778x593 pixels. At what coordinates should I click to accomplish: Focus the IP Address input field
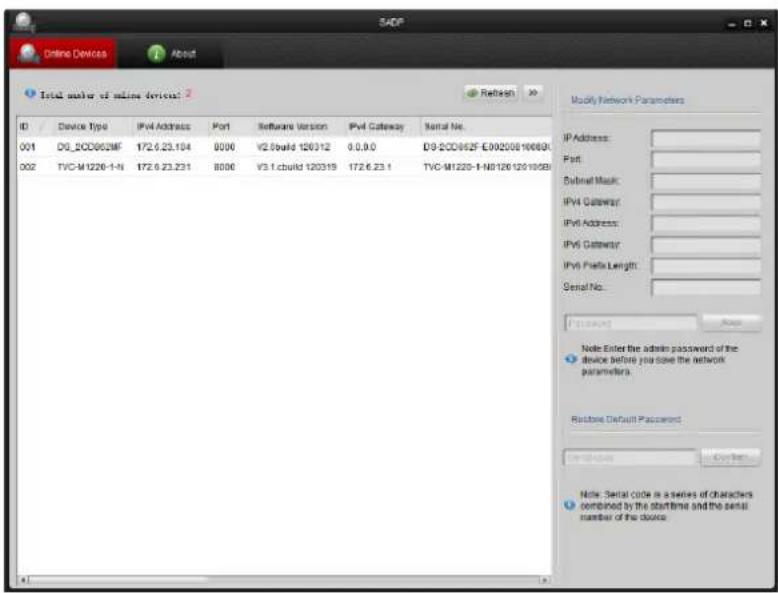pyautogui.click(x=706, y=138)
